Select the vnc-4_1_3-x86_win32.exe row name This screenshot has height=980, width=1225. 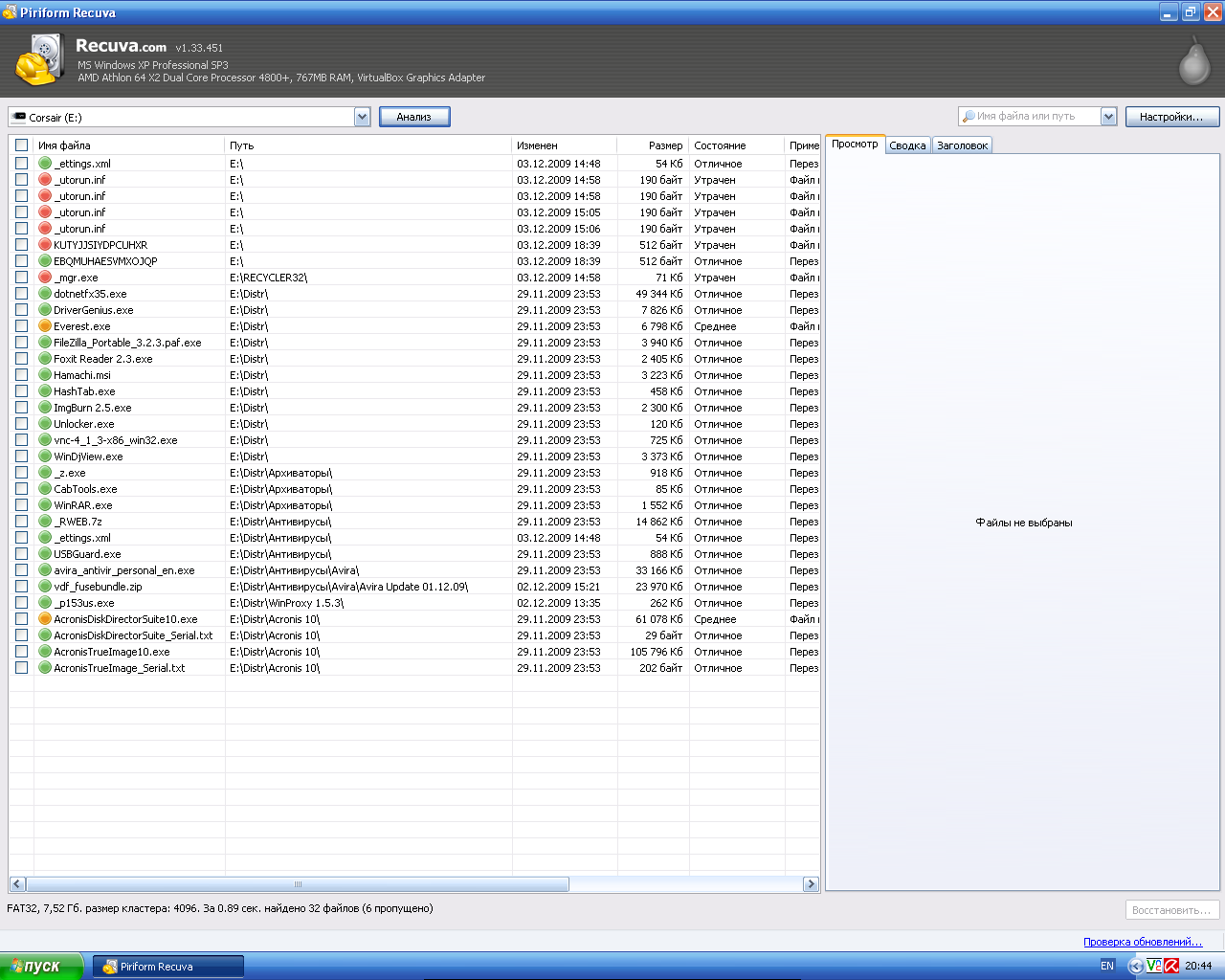point(116,440)
